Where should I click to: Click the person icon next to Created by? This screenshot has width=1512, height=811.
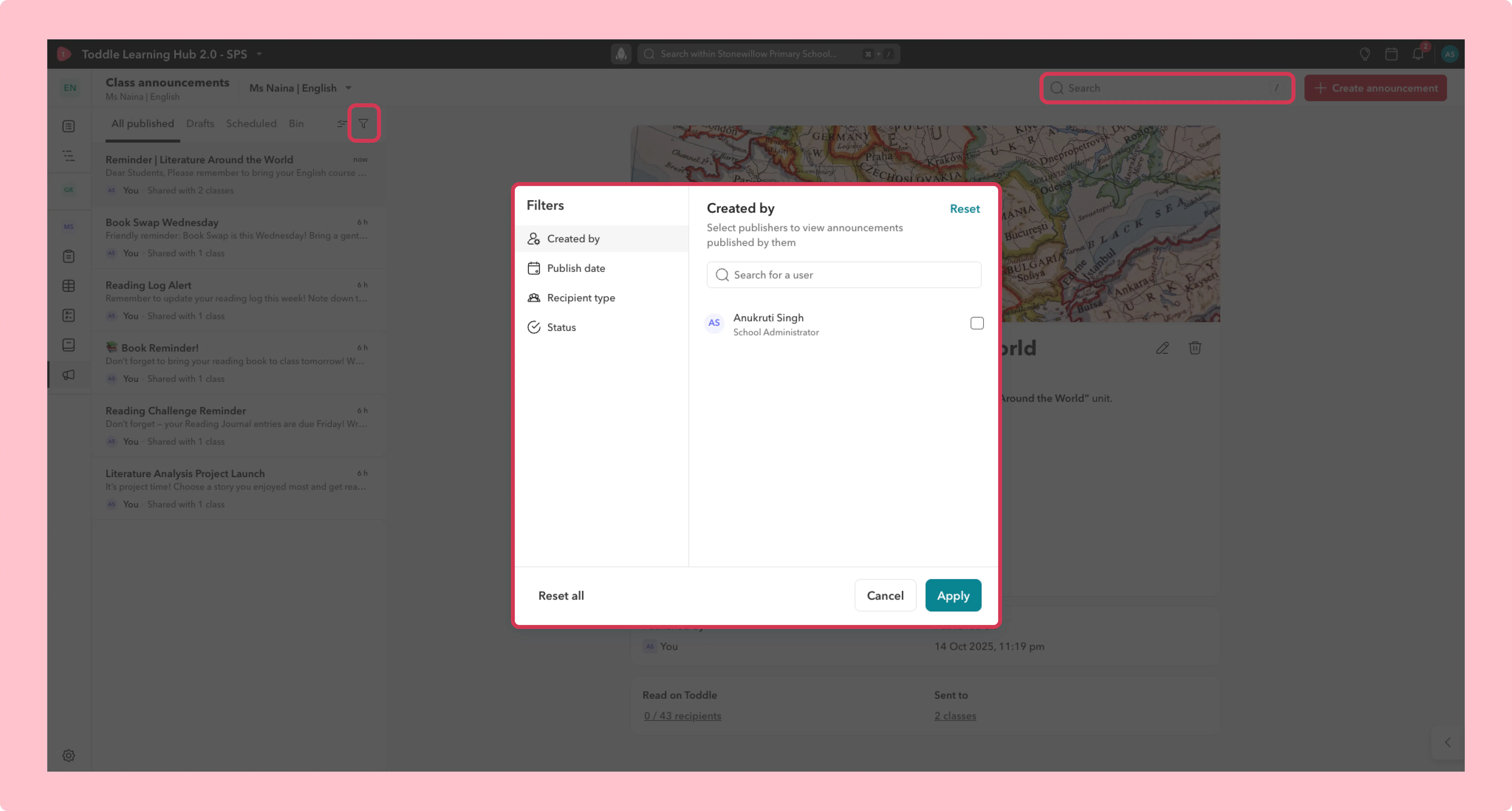(534, 239)
